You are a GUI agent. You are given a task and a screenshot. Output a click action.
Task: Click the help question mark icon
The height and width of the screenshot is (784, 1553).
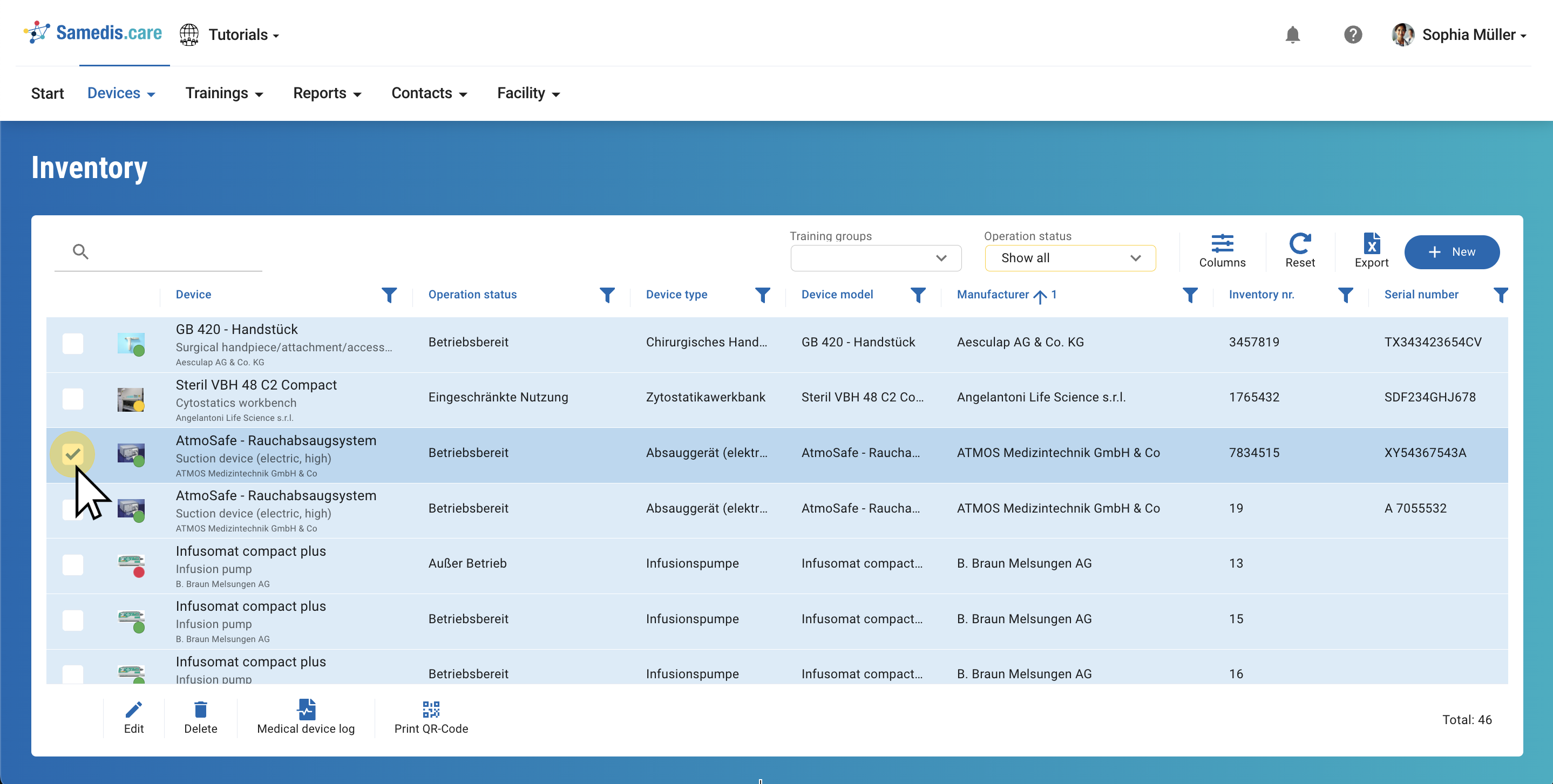pyautogui.click(x=1352, y=35)
